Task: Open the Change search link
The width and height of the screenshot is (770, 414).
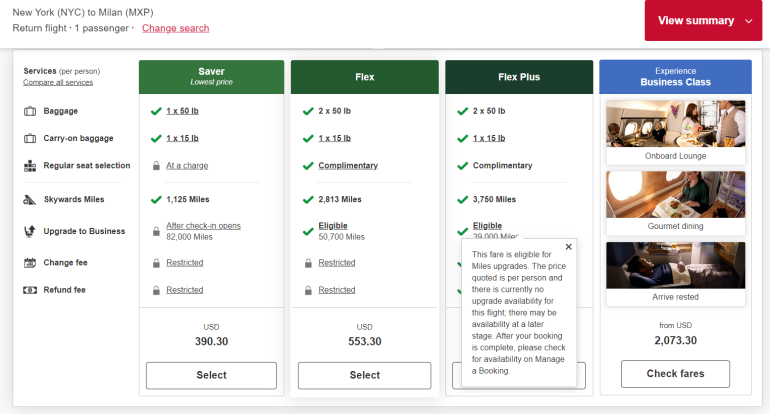Action: click(x=175, y=28)
